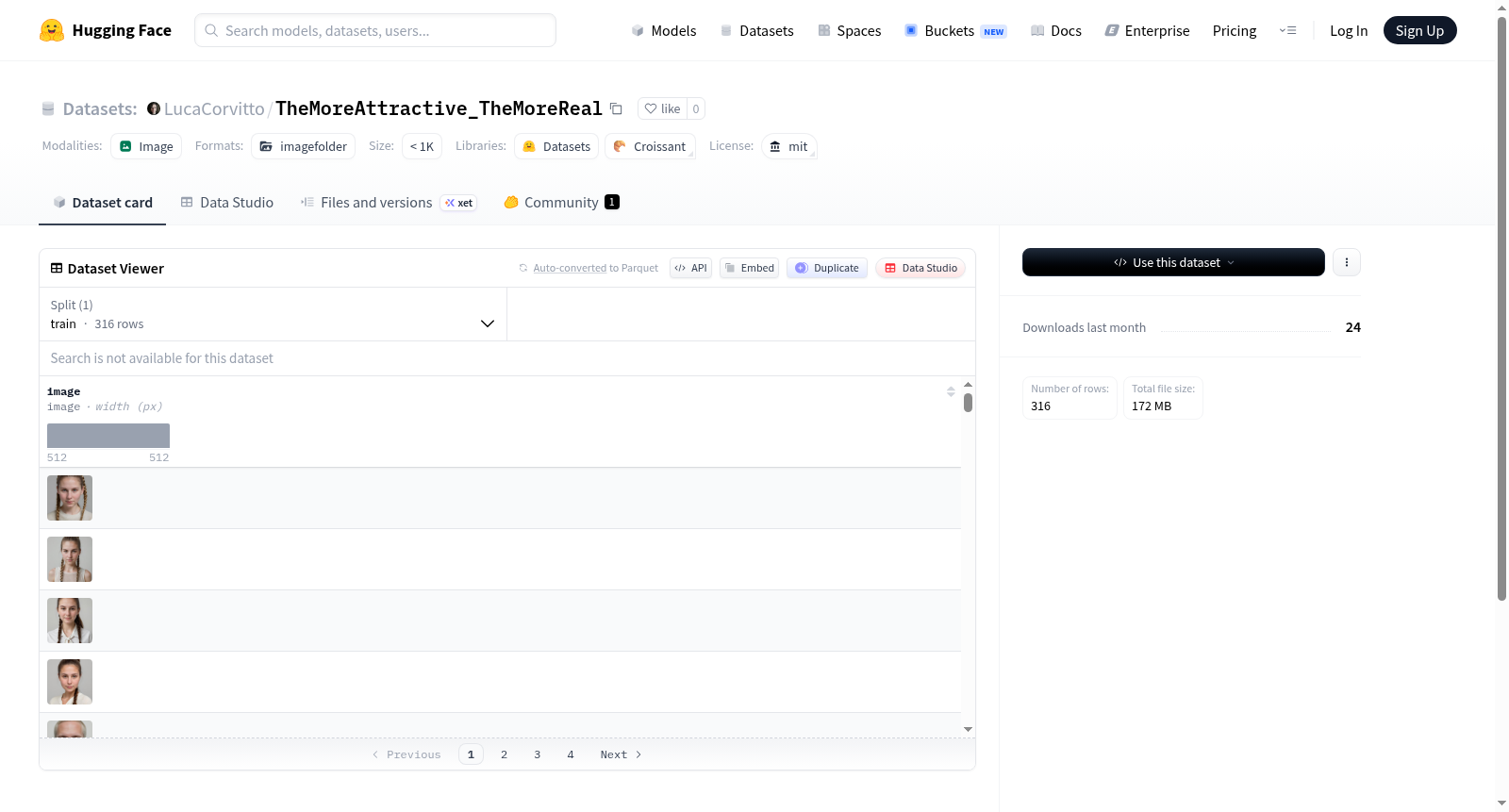Like the dataset with the heart button
The width and height of the screenshot is (1509, 812).
tap(662, 108)
